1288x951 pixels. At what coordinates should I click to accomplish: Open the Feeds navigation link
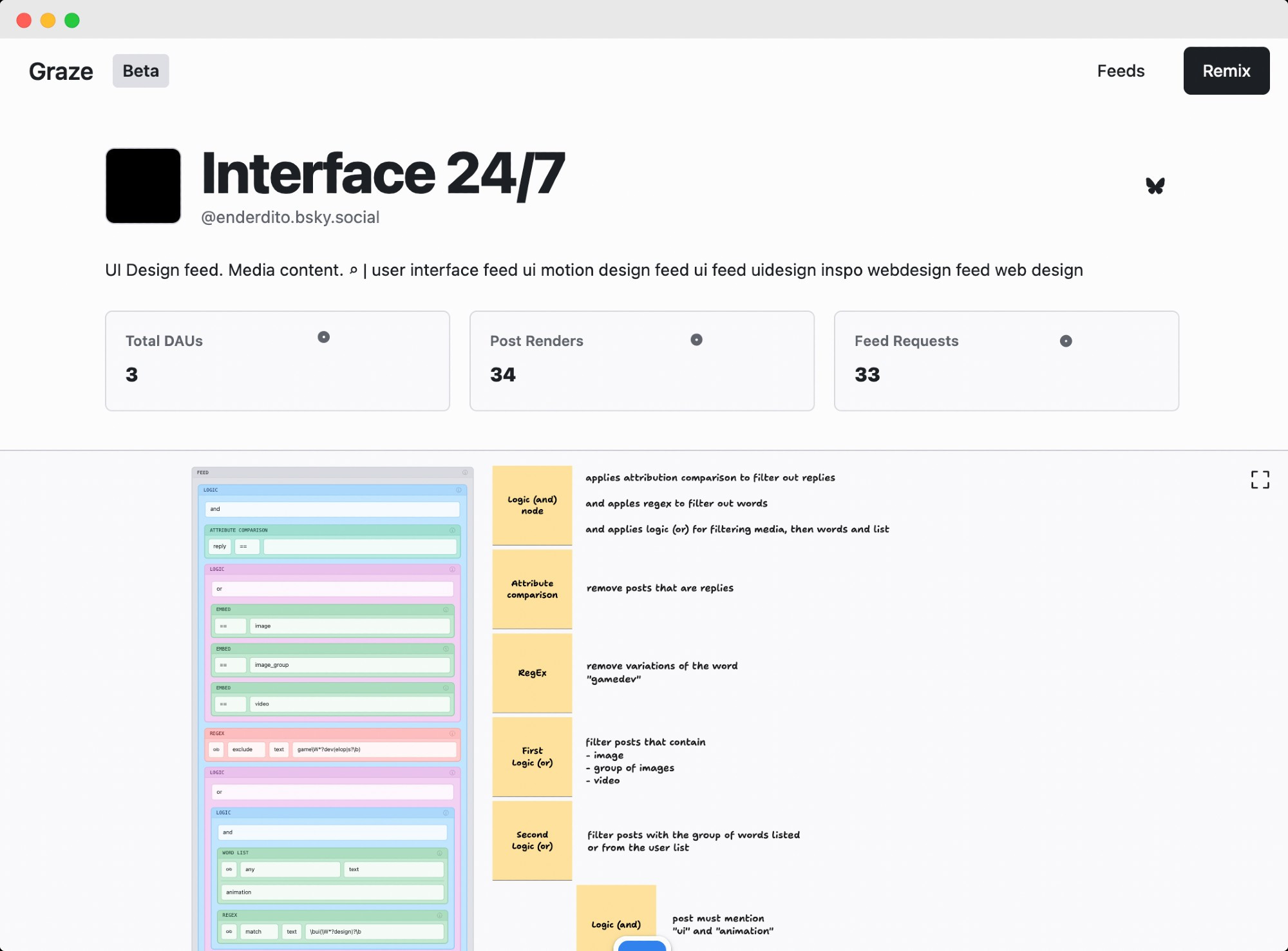pos(1121,71)
